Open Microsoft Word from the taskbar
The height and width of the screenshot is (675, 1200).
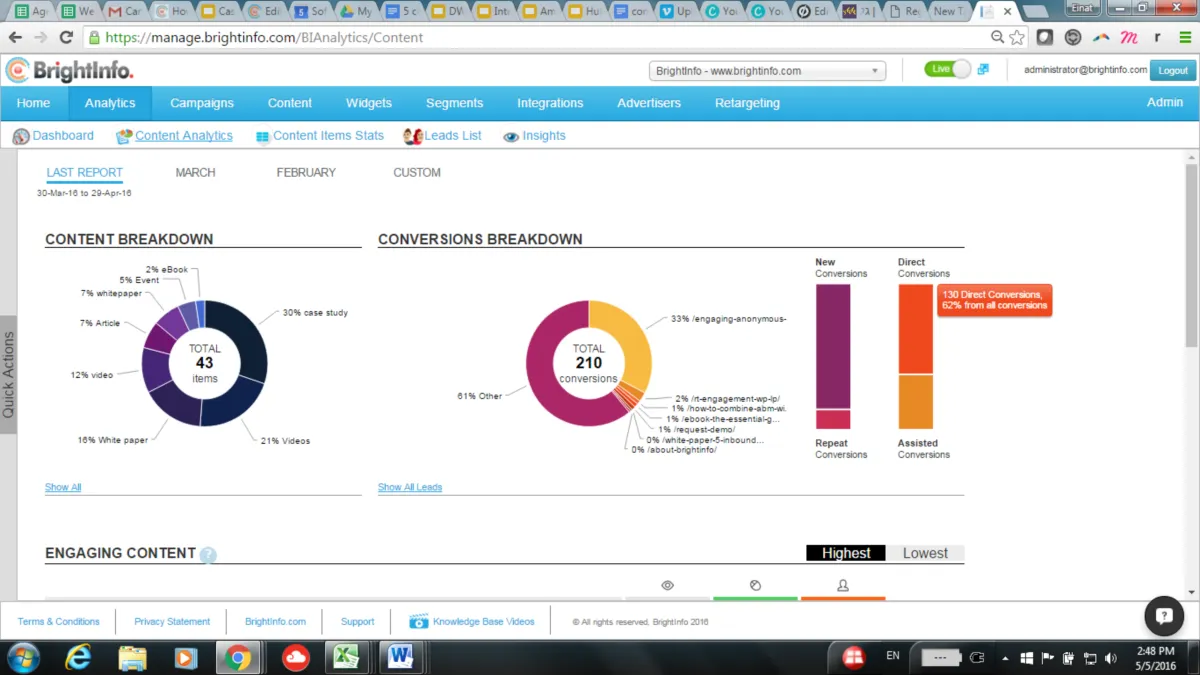[x=401, y=657]
